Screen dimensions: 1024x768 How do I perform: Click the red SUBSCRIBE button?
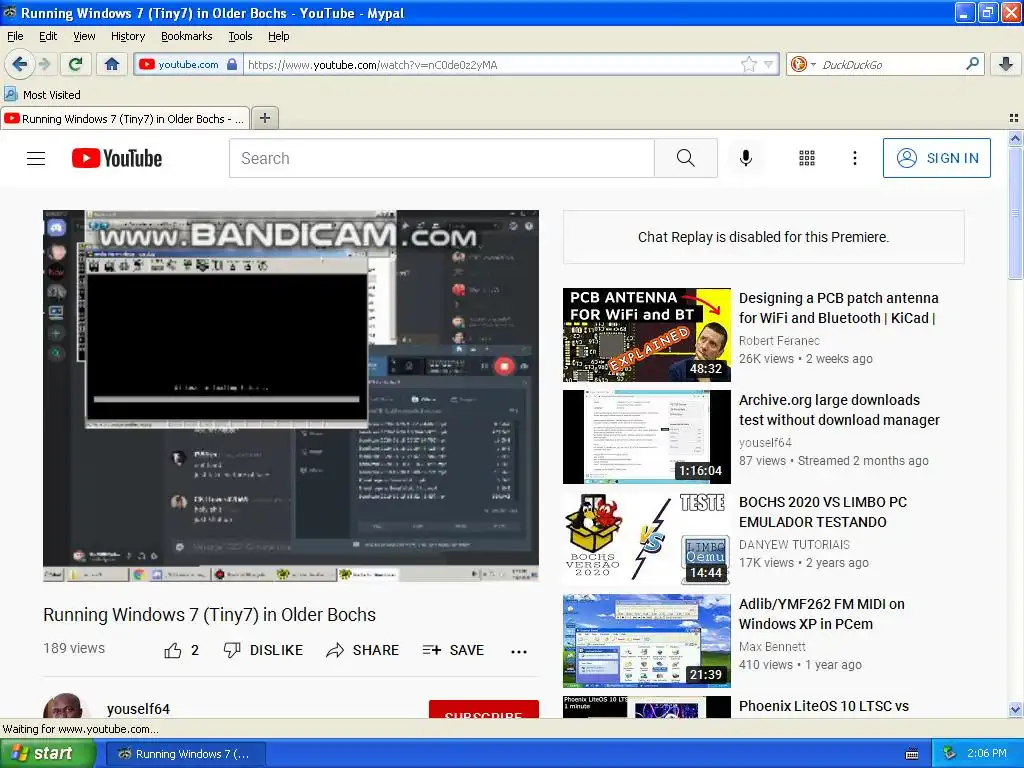tap(483, 710)
